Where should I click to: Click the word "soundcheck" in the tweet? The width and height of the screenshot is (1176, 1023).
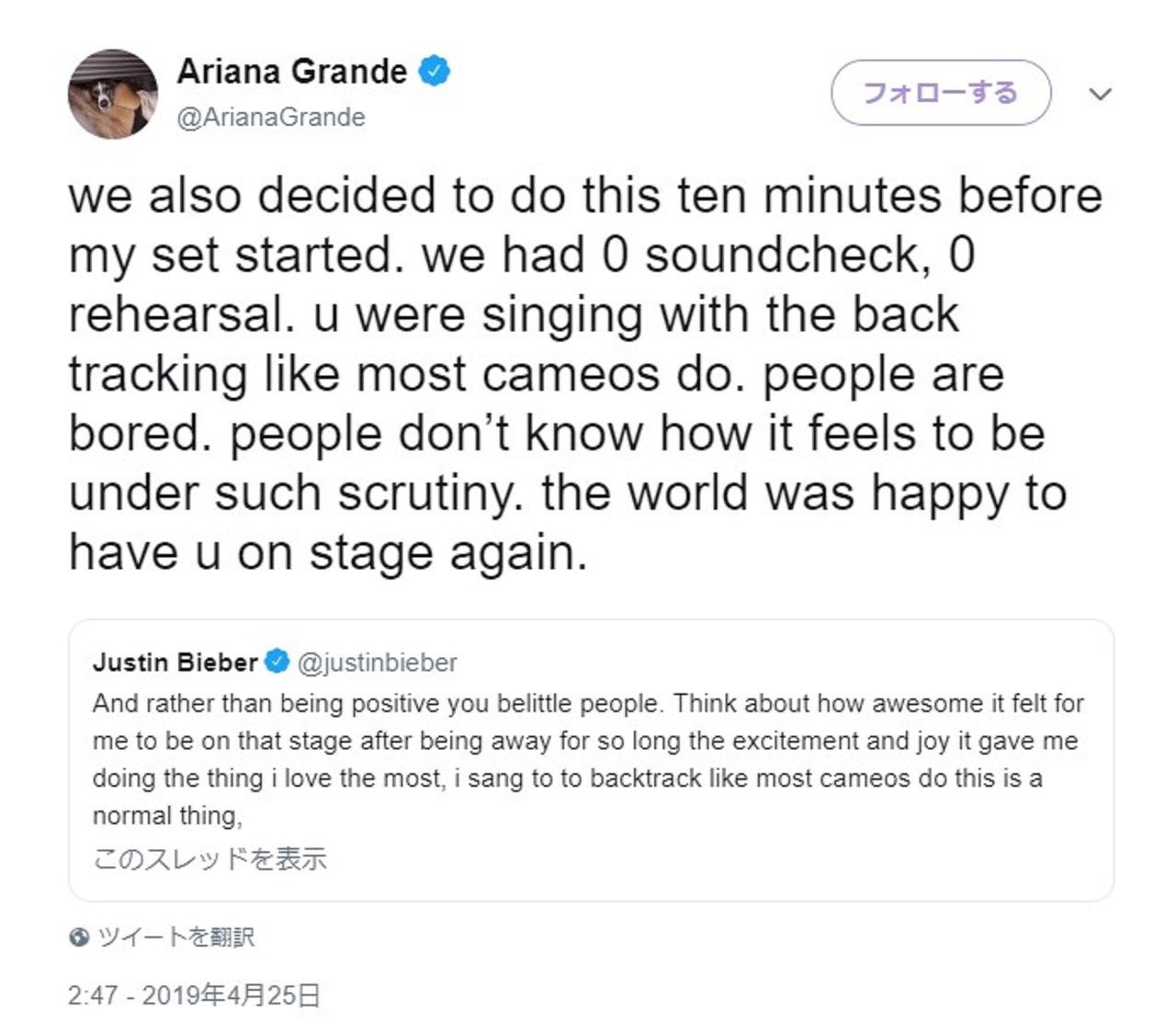coord(782,255)
